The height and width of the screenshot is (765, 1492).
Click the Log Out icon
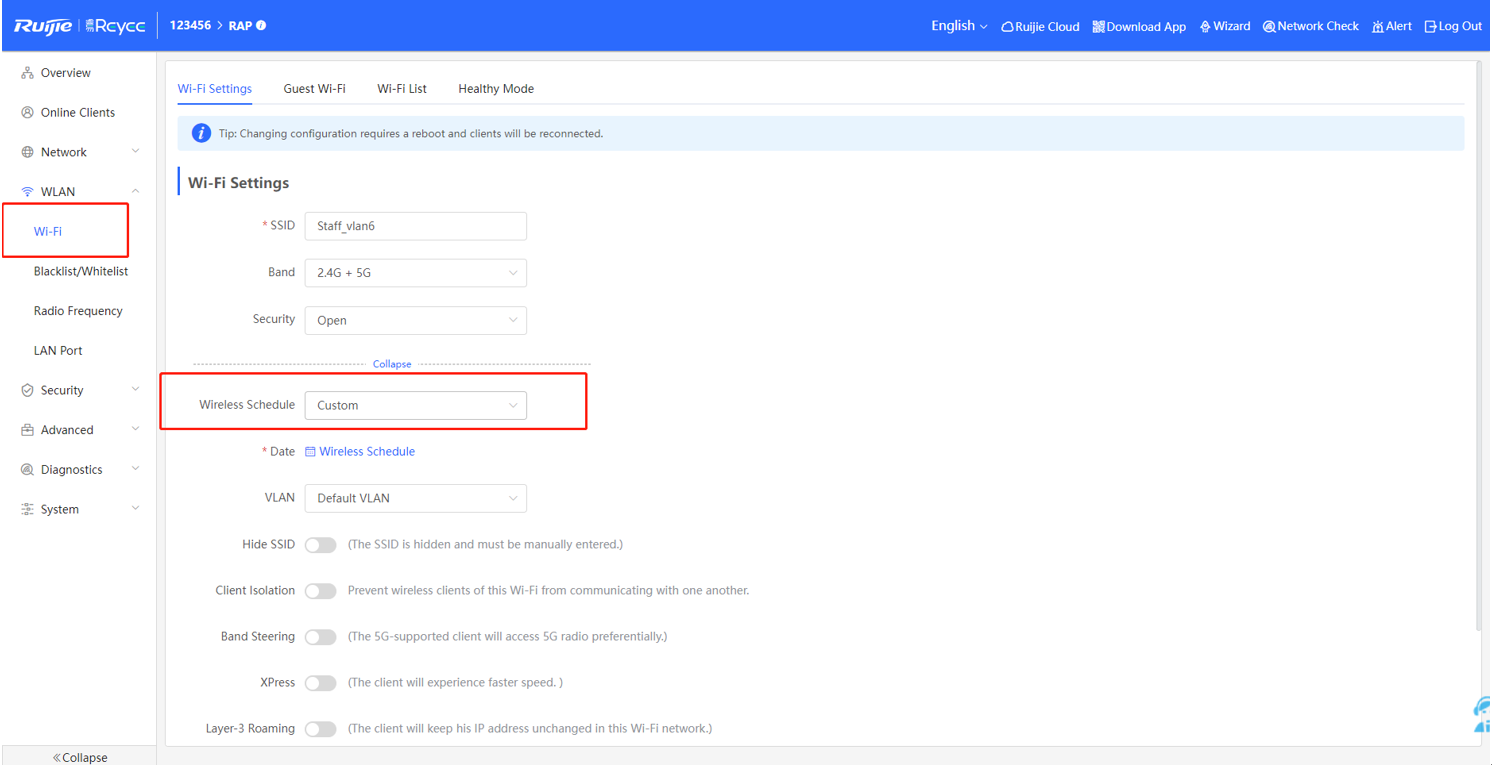(x=1431, y=27)
